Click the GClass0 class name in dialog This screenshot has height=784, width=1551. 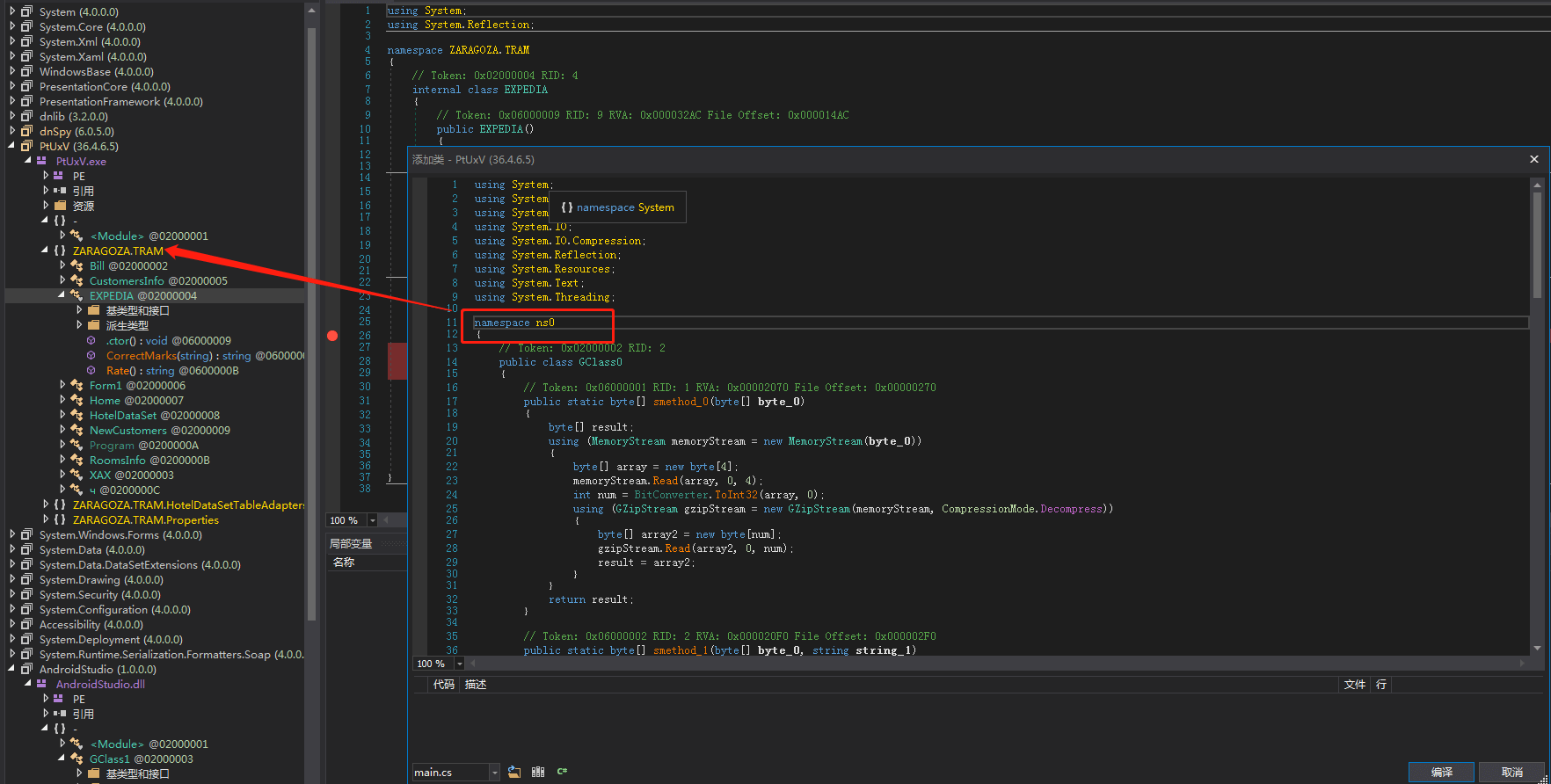[600, 361]
